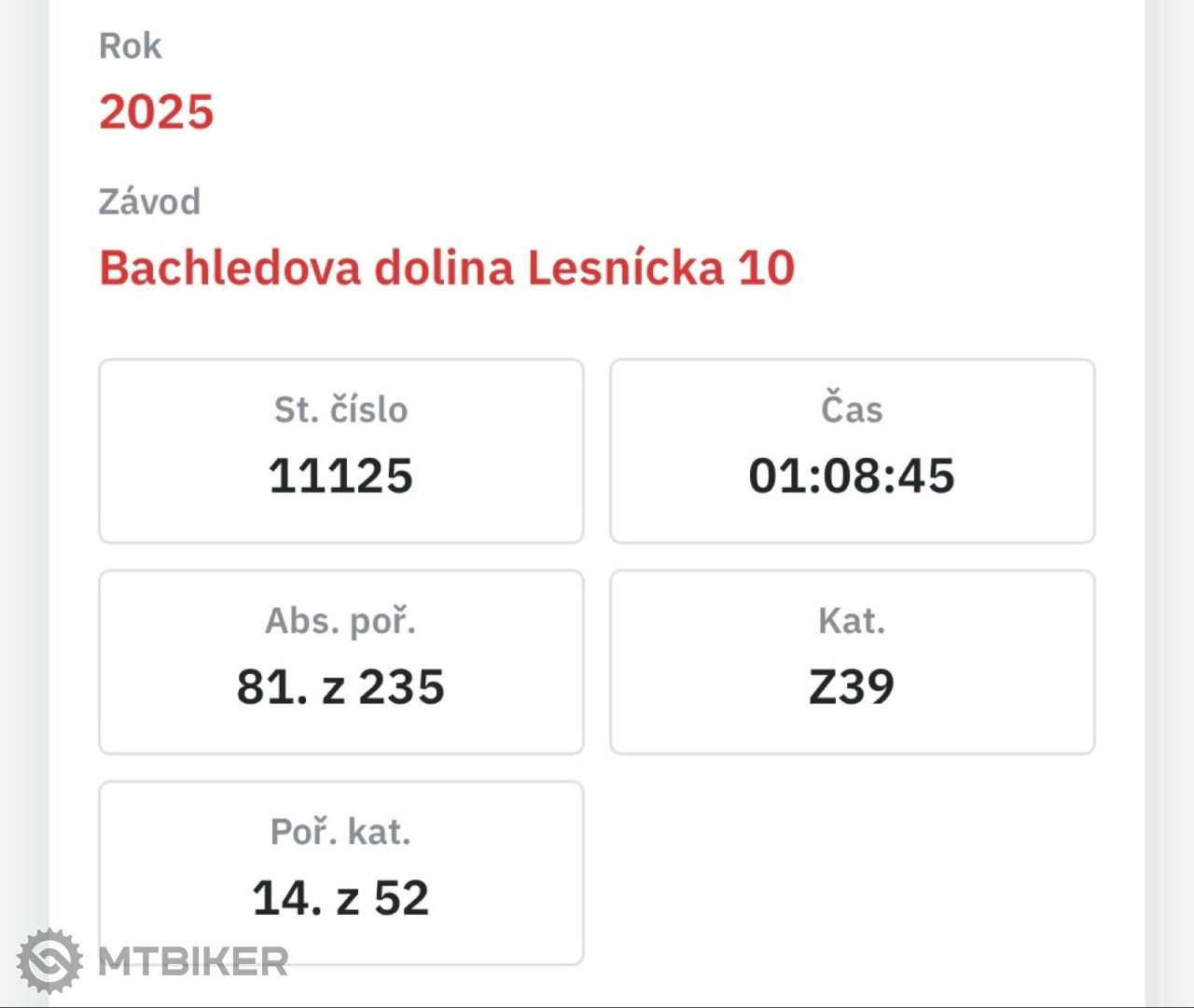Click the Rok label
The width and height of the screenshot is (1194, 1008).
point(130,46)
